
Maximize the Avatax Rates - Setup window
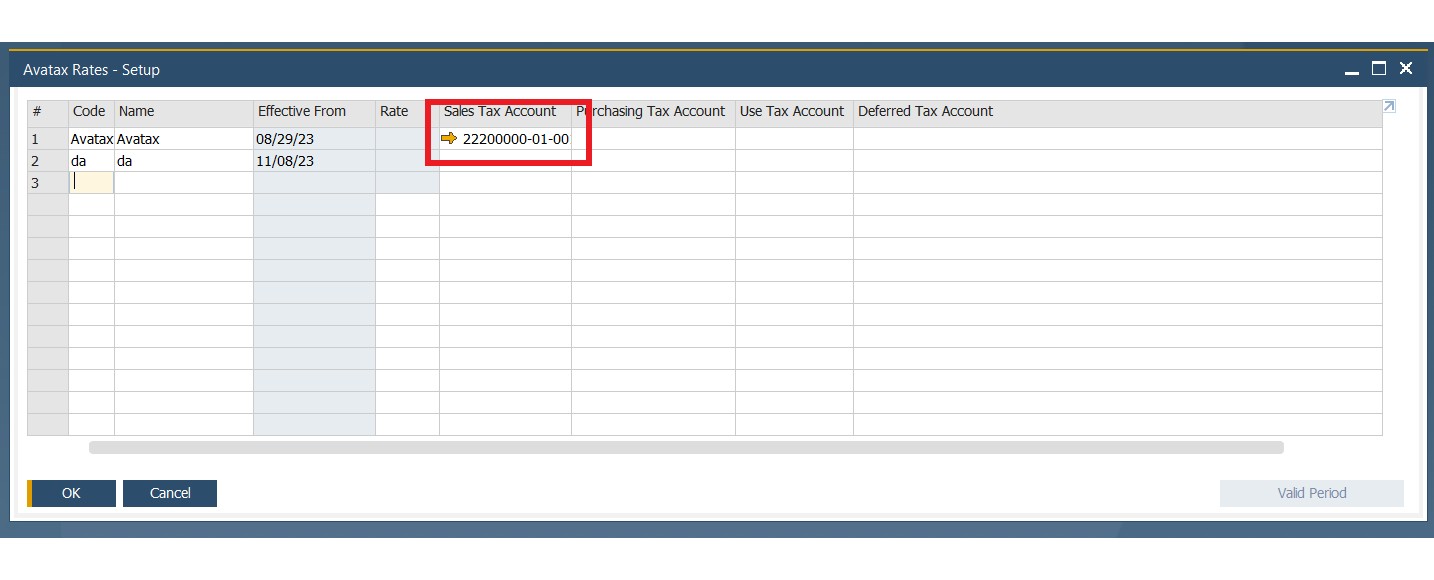1379,69
